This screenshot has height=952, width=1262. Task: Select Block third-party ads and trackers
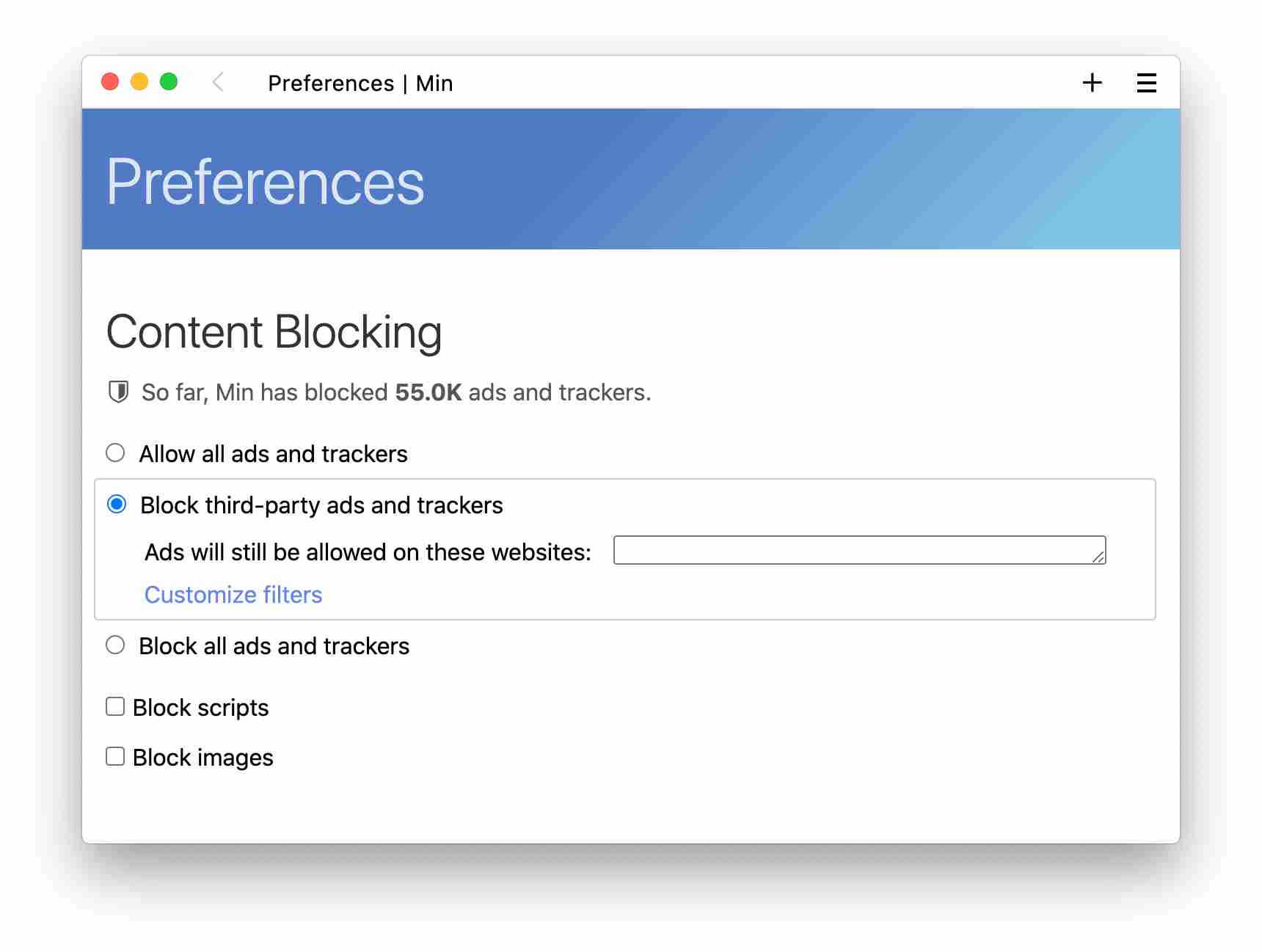tap(117, 505)
